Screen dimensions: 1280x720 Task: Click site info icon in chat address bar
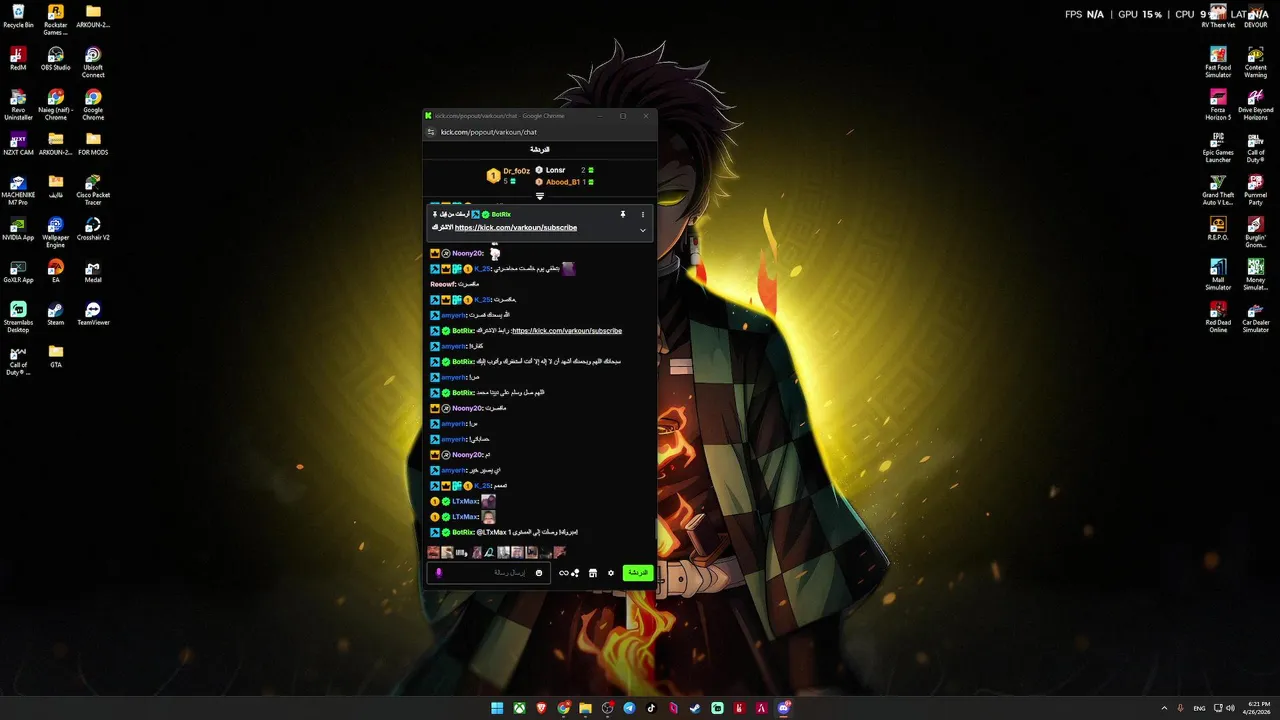[431, 132]
